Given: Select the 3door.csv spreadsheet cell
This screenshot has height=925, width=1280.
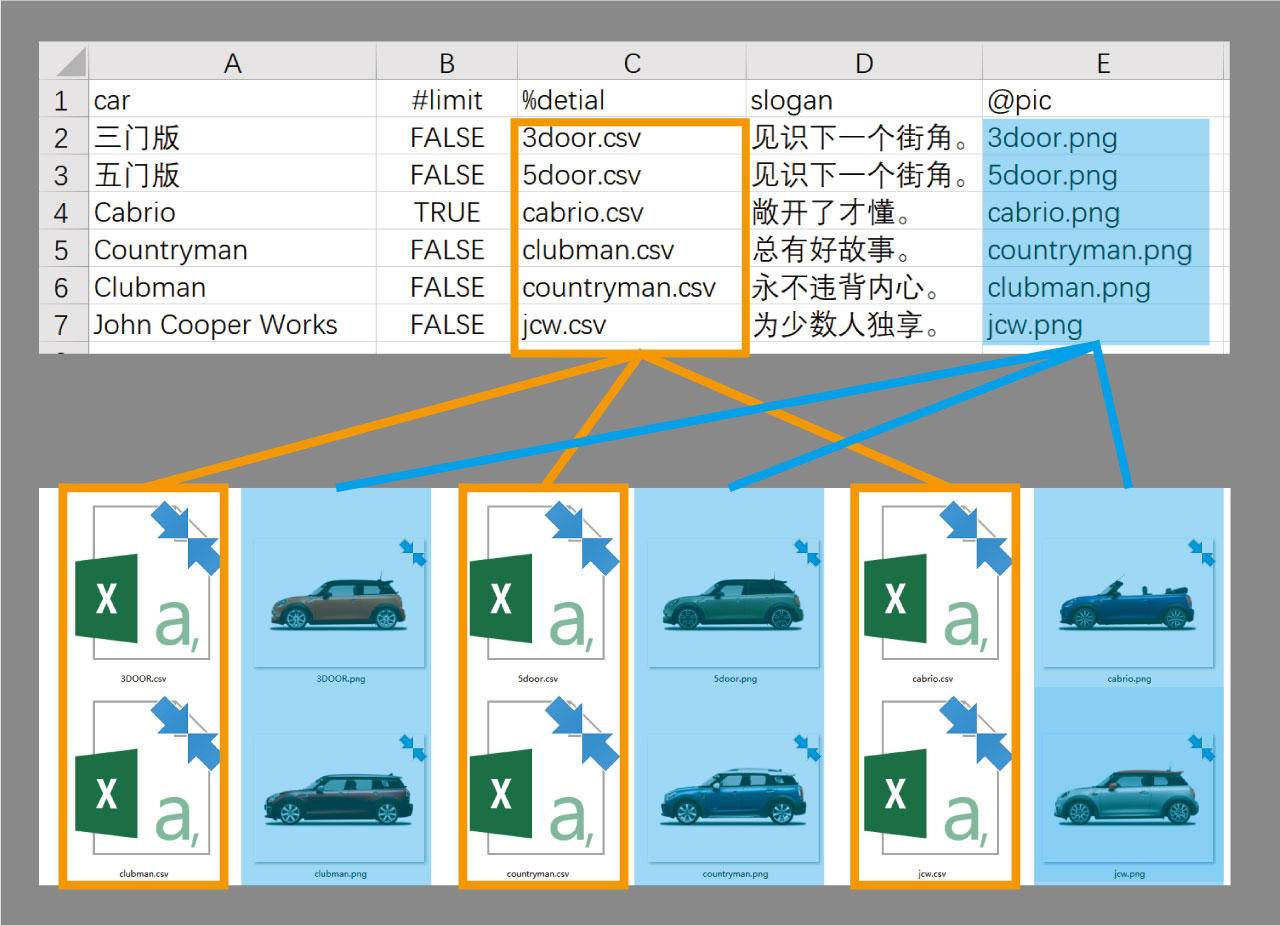Looking at the screenshot, I should coord(632,136).
